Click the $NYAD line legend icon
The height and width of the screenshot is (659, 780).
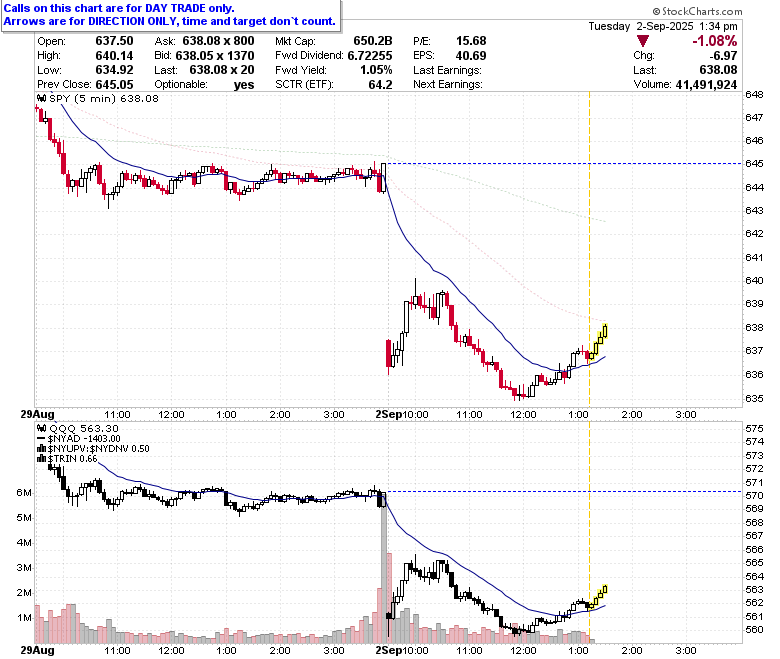click(x=42, y=439)
